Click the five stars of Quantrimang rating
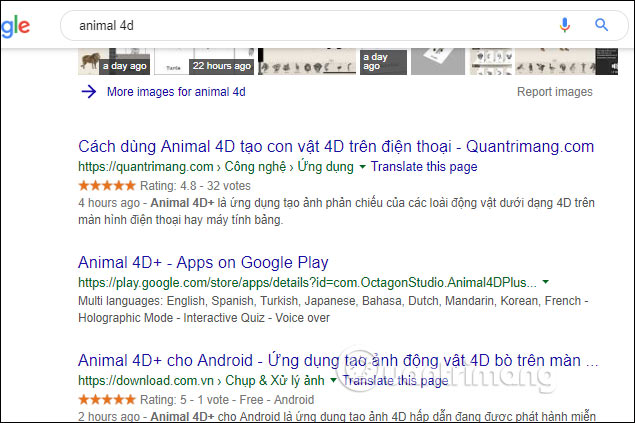This screenshot has height=423, width=635. tap(107, 186)
